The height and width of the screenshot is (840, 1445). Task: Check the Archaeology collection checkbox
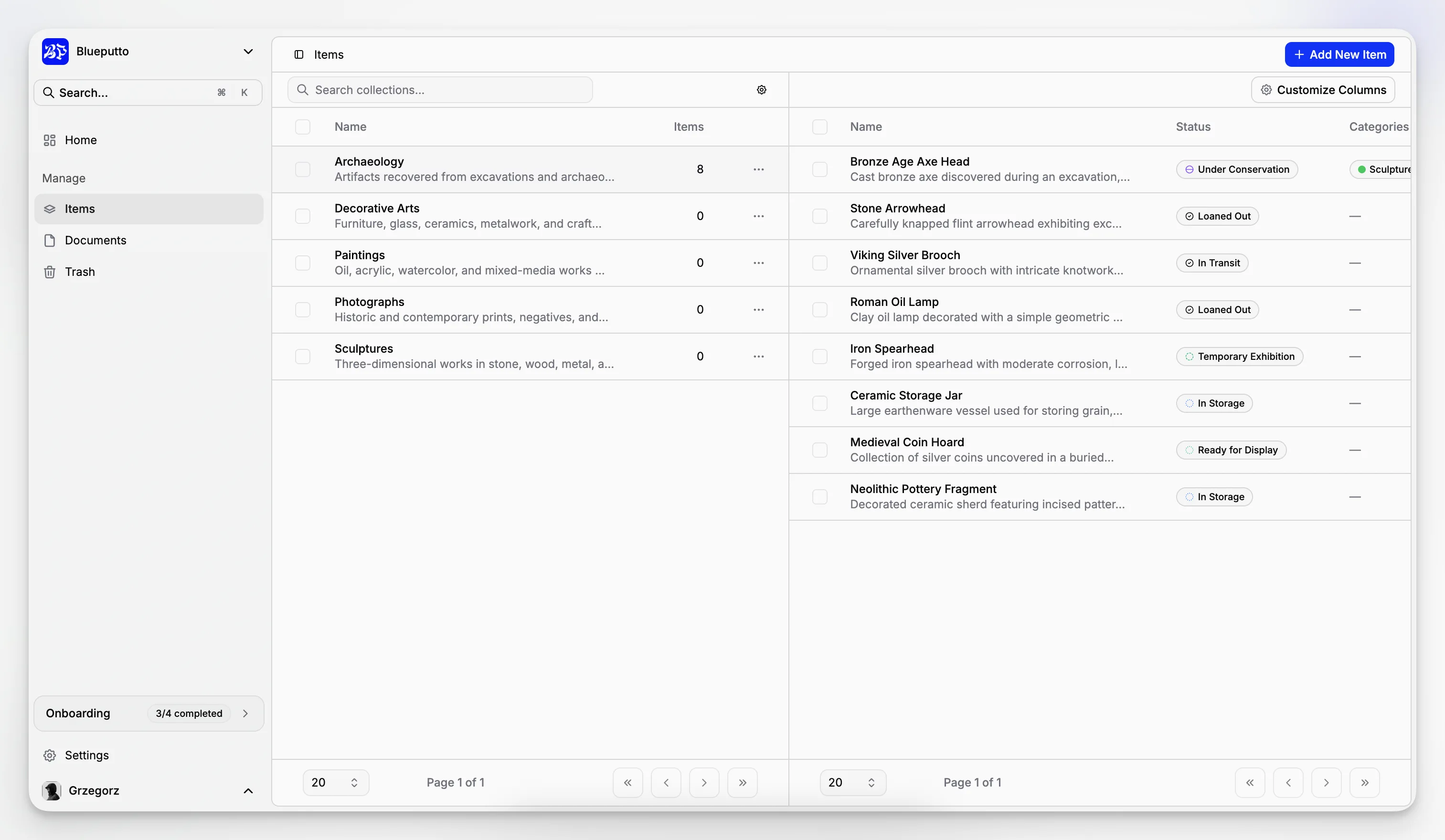303,169
